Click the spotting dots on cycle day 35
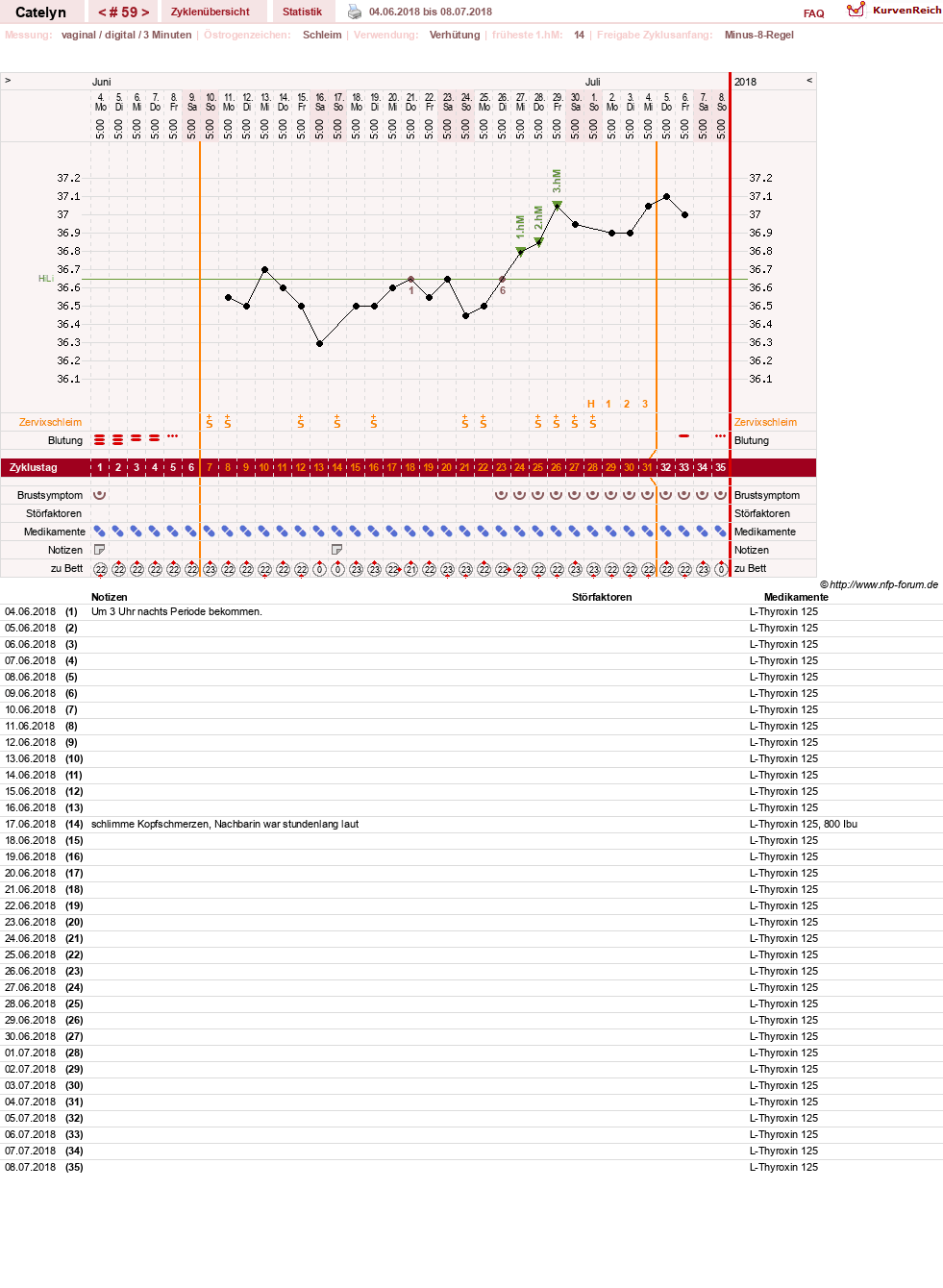Viewport: 943px width, 1288px height. [x=720, y=436]
